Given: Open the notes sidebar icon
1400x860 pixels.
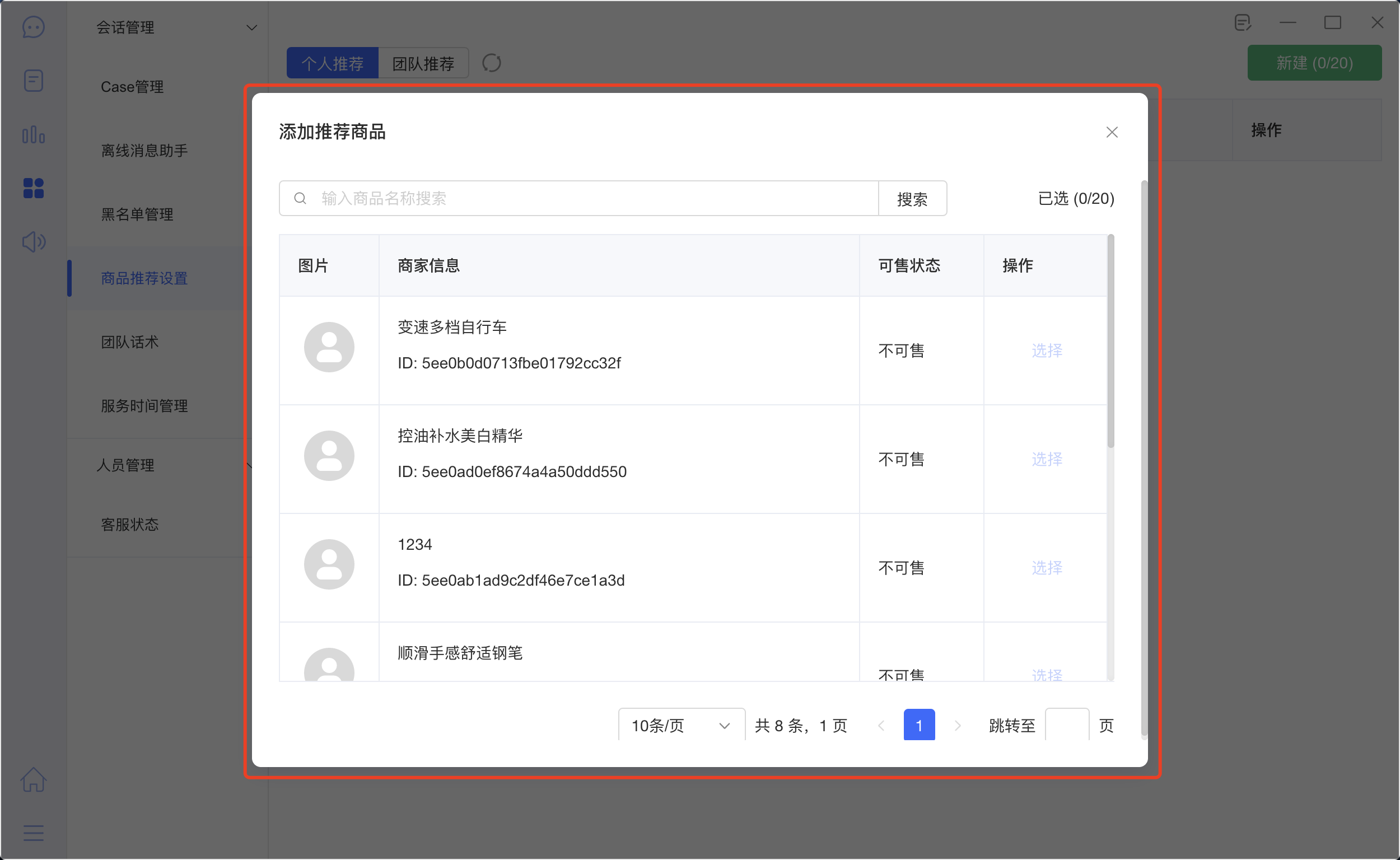Looking at the screenshot, I should (x=34, y=80).
